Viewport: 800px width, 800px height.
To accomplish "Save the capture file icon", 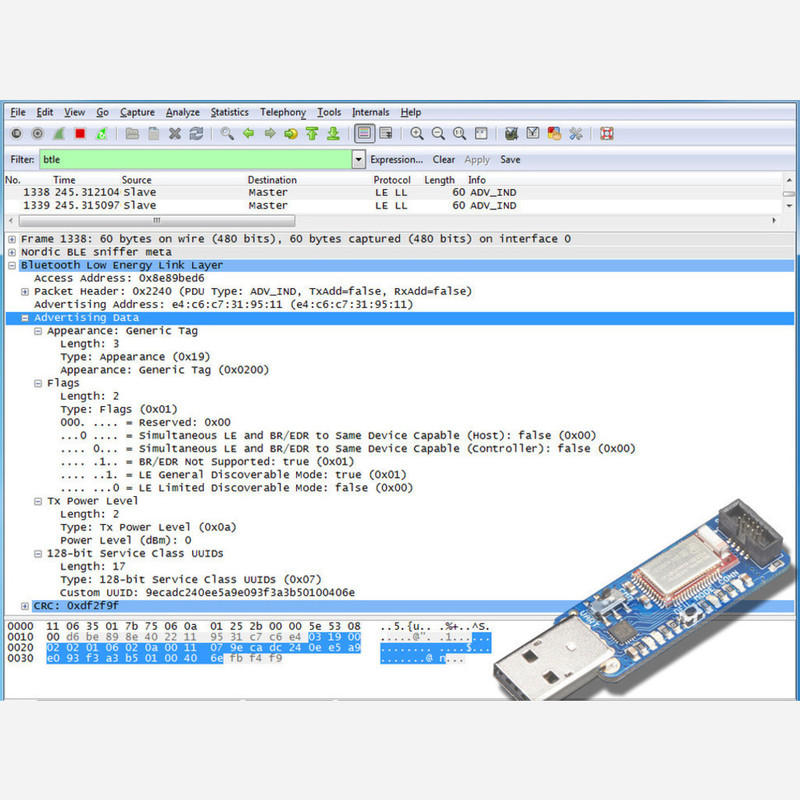I will [154, 134].
